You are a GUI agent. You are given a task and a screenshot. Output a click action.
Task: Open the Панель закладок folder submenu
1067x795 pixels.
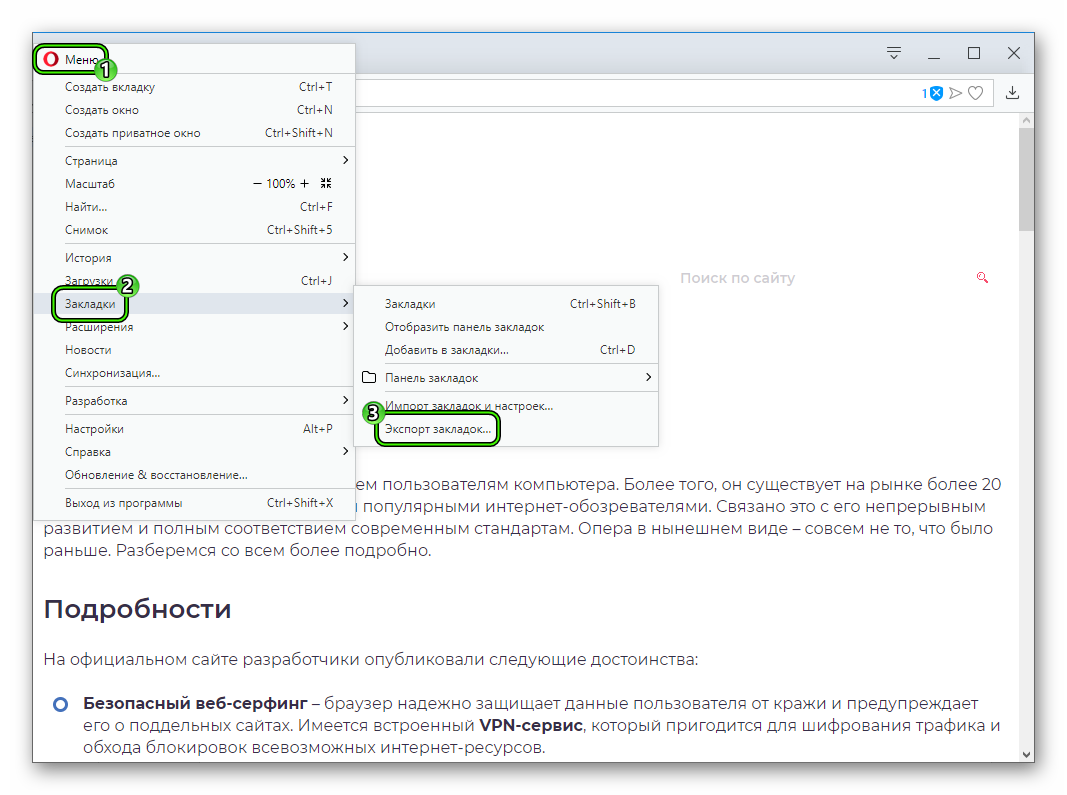(x=505, y=378)
